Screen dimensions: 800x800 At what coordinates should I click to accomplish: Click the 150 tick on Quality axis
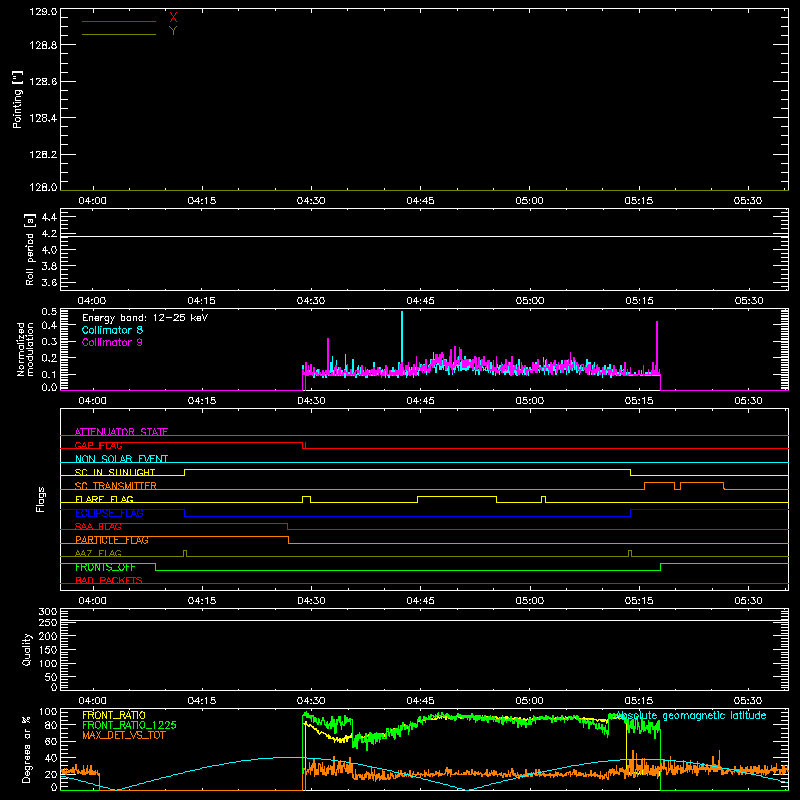point(48,650)
